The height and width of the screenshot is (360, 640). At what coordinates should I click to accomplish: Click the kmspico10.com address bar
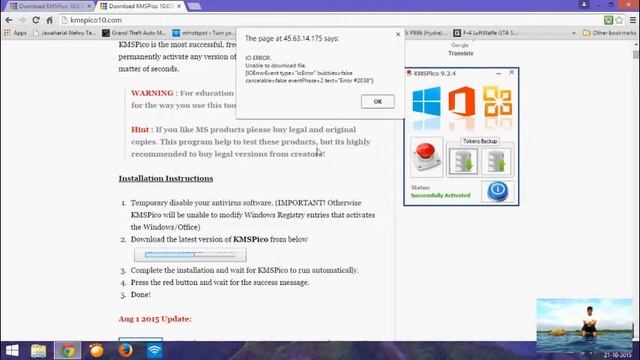(x=331, y=20)
